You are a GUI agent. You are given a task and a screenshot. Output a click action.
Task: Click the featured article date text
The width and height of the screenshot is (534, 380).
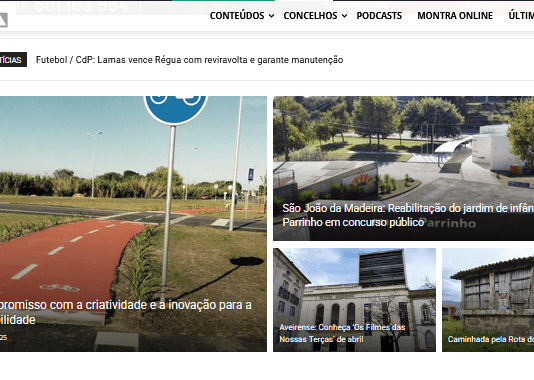pos(3,338)
